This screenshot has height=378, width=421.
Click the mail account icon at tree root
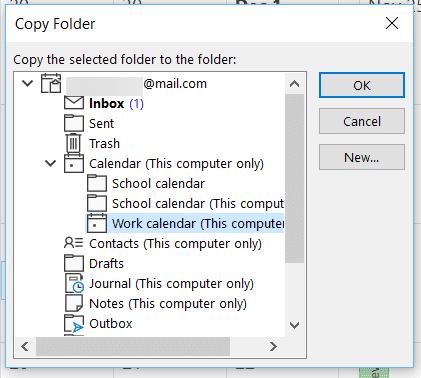tap(51, 83)
